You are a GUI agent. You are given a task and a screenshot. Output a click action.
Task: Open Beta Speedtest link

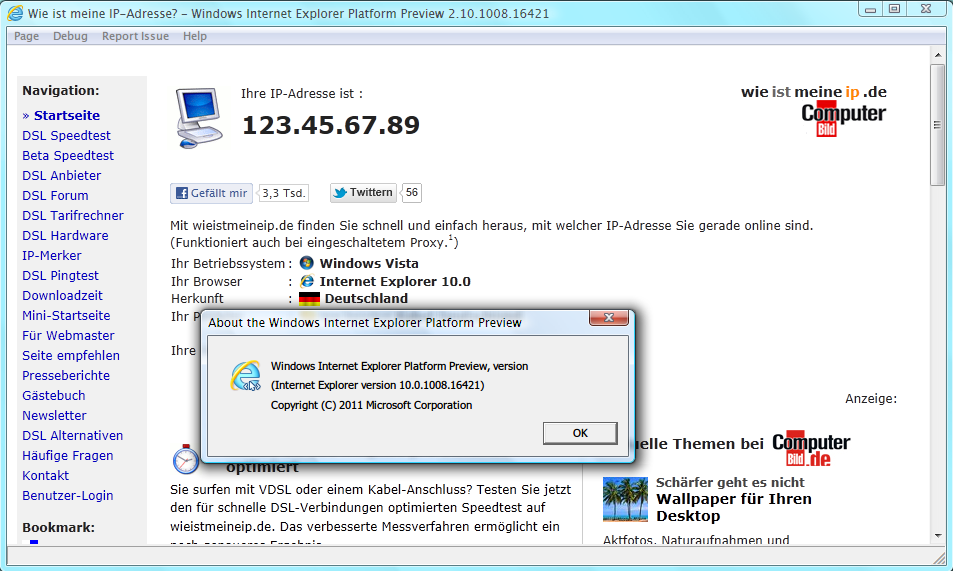click(68, 156)
